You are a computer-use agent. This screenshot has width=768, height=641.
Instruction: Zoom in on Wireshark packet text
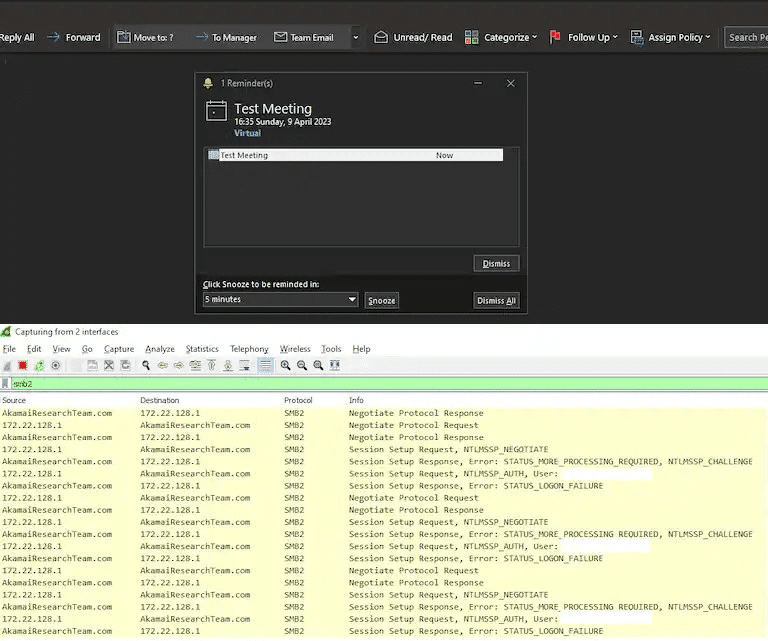[286, 365]
